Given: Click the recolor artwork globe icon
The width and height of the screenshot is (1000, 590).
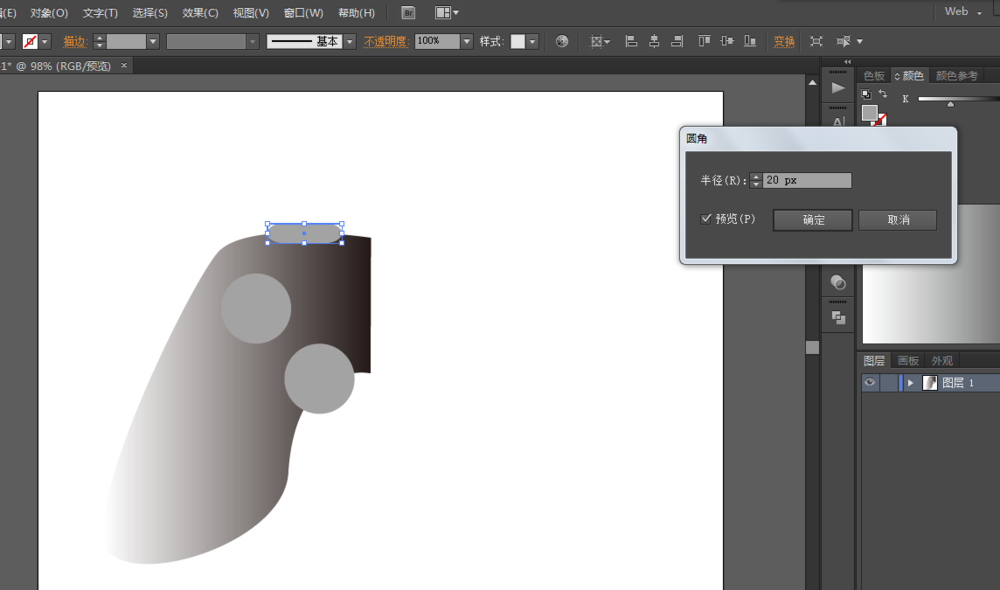Looking at the screenshot, I should pos(562,41).
